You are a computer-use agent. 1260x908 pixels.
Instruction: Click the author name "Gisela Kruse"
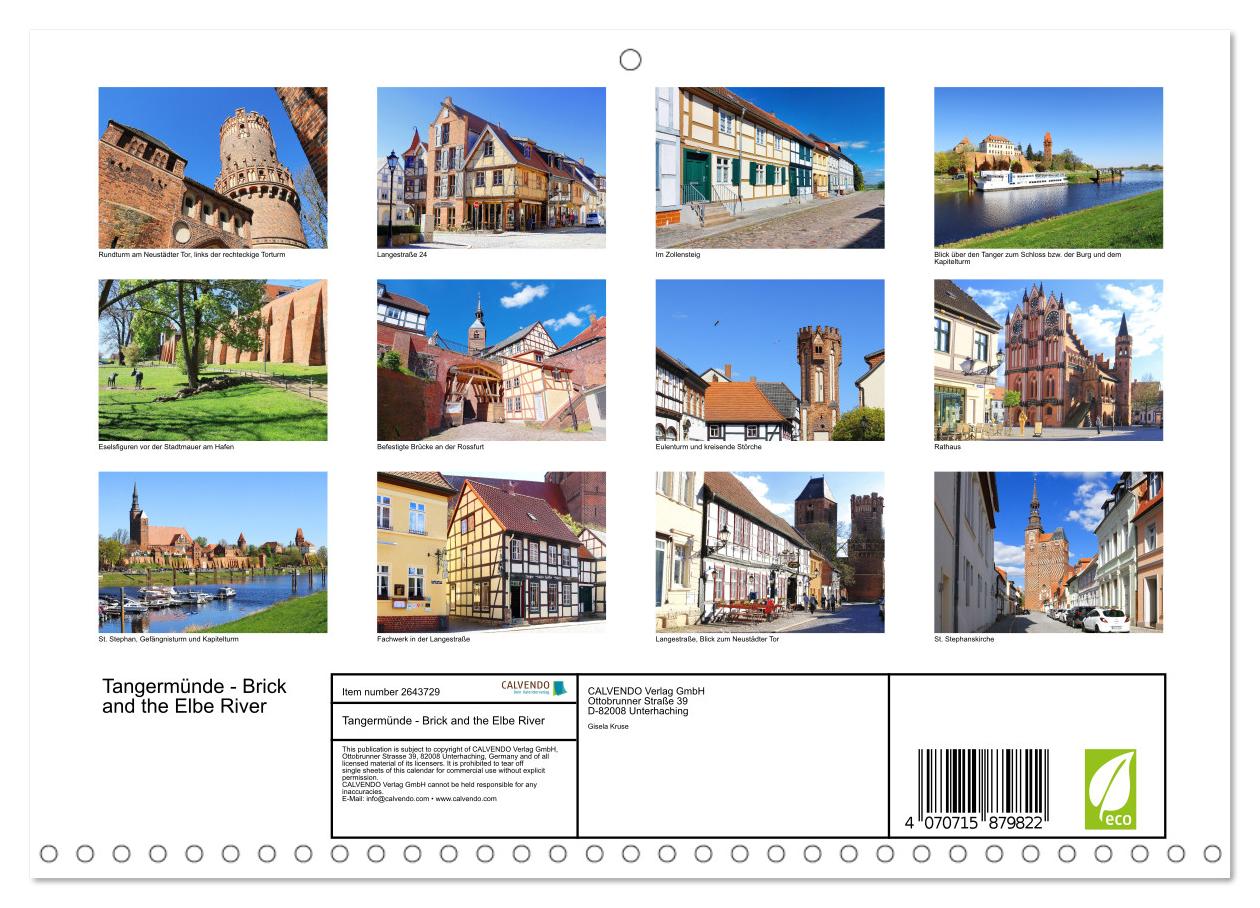pyautogui.click(x=609, y=726)
